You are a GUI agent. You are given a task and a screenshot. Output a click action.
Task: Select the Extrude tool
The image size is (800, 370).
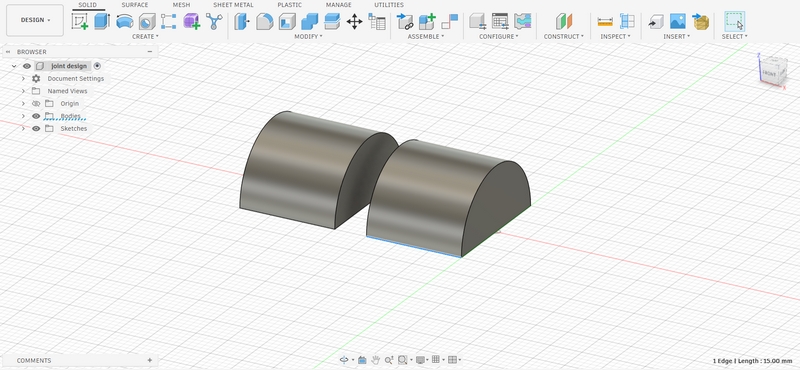102,21
